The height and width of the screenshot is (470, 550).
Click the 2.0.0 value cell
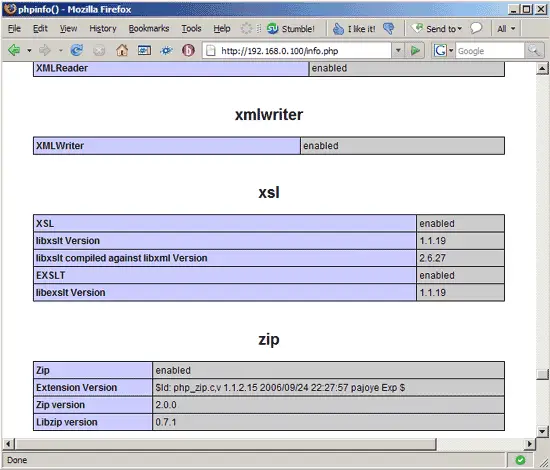329,405
